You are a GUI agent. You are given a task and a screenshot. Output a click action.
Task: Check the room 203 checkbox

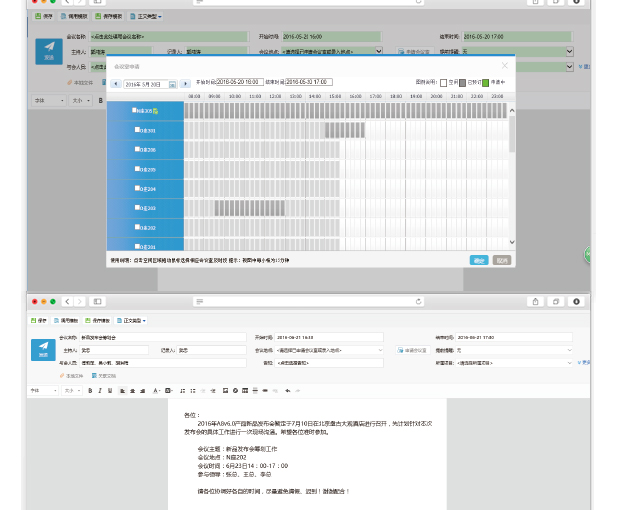(x=137, y=208)
